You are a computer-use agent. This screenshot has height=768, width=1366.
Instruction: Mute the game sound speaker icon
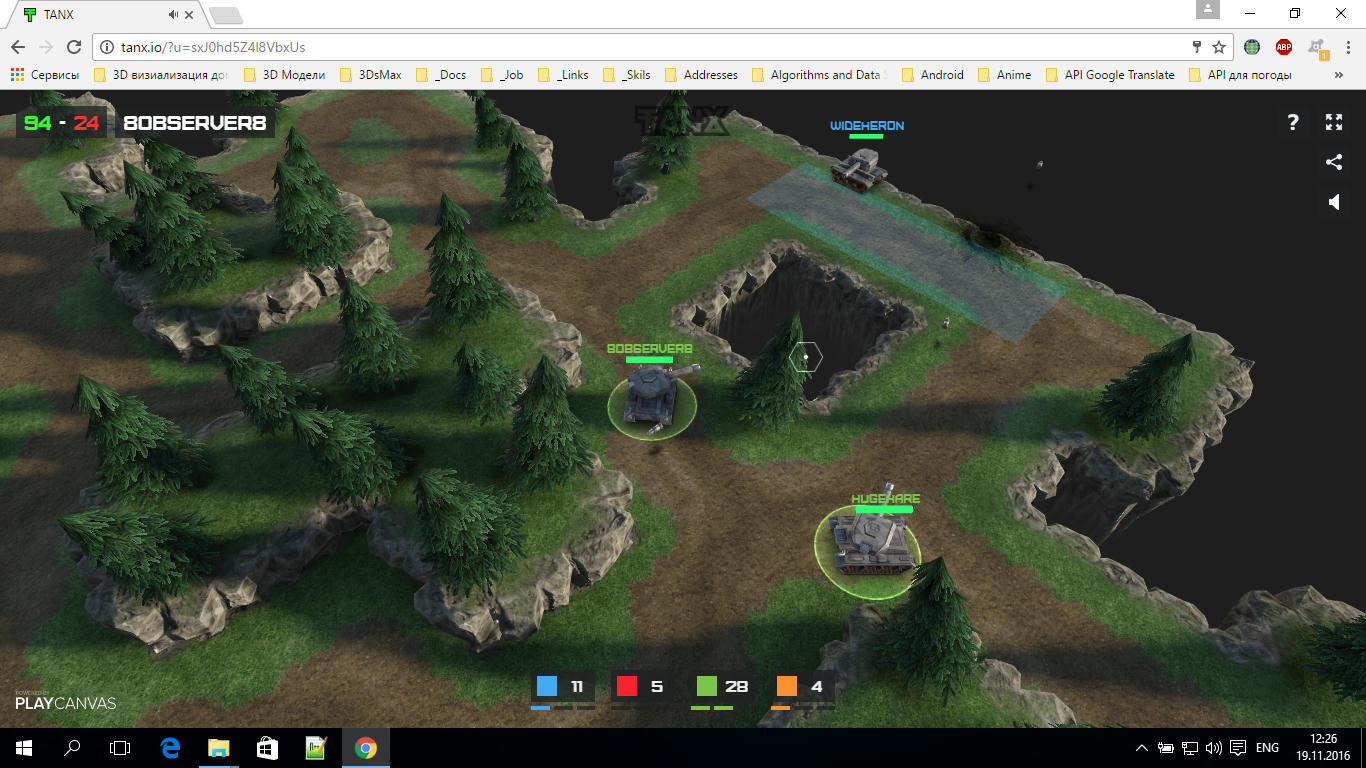pyautogui.click(x=1334, y=202)
